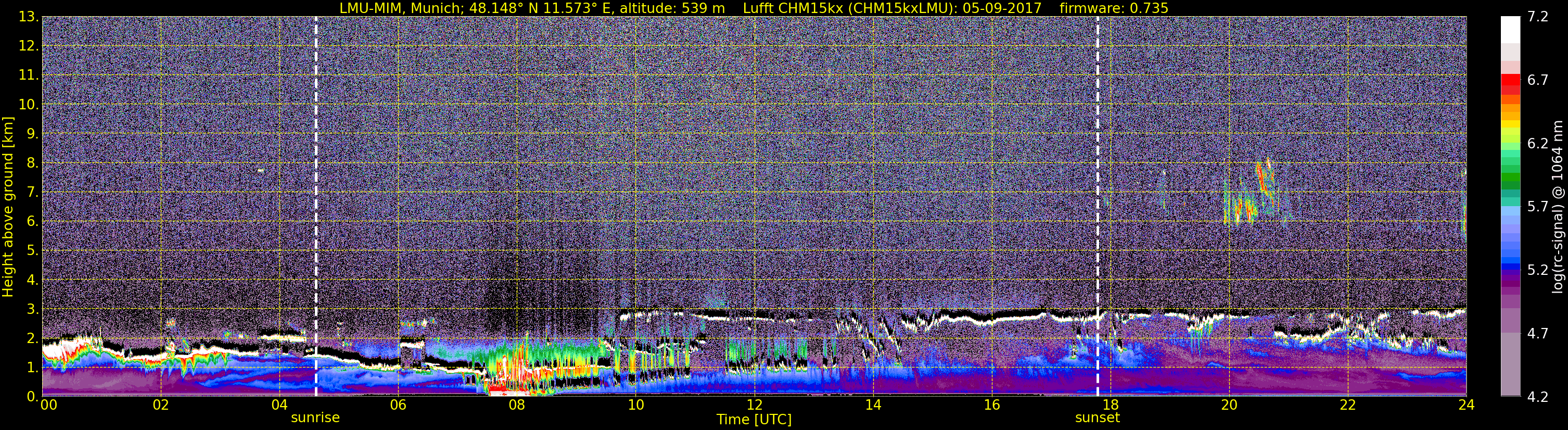This screenshot has width=1568, height=430.
Task: Click the time axis tick label 20
Action: point(1229,405)
